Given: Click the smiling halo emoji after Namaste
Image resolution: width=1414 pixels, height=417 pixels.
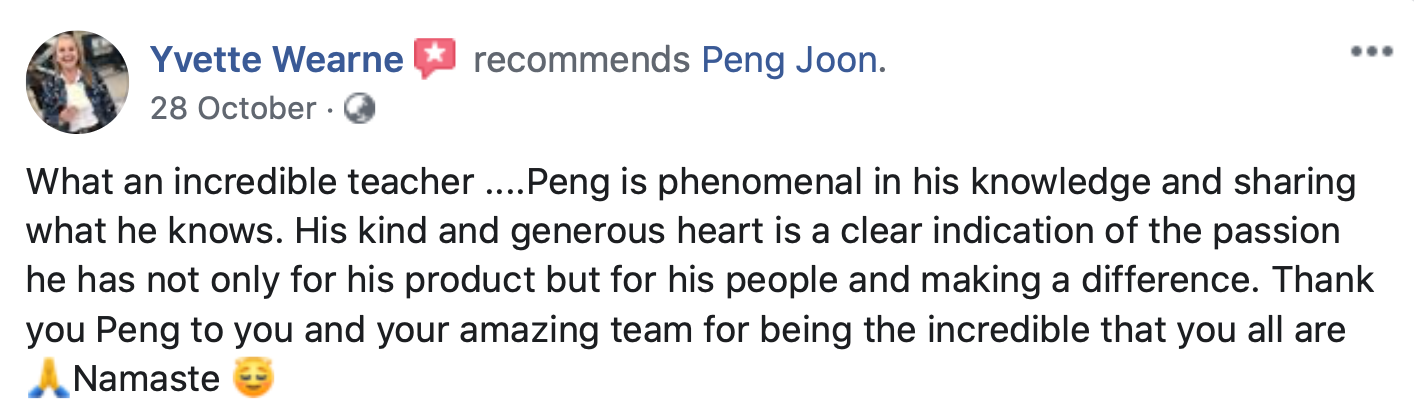Looking at the screenshot, I should point(252,379).
